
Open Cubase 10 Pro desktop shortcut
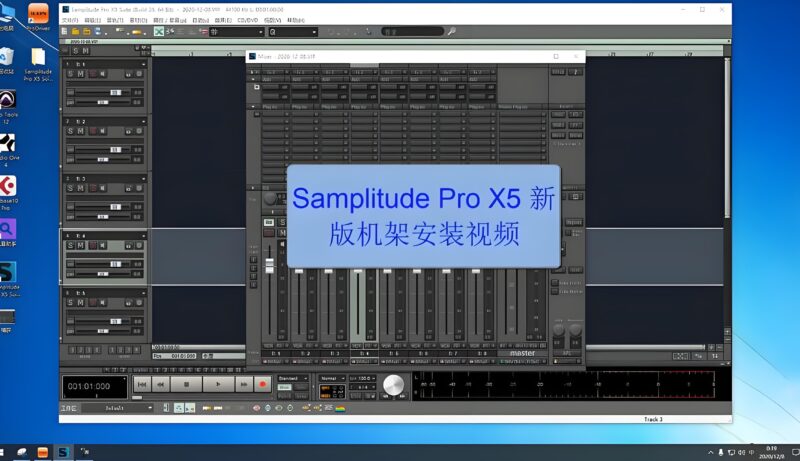click(x=8, y=193)
